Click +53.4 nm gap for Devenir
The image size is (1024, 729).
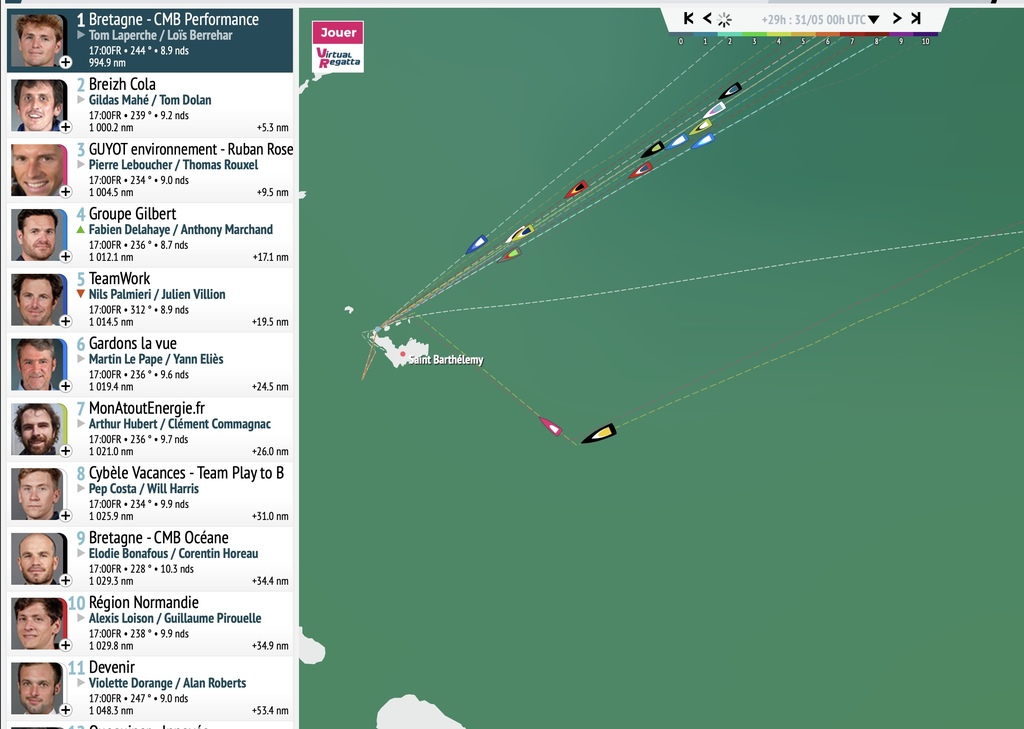point(270,710)
